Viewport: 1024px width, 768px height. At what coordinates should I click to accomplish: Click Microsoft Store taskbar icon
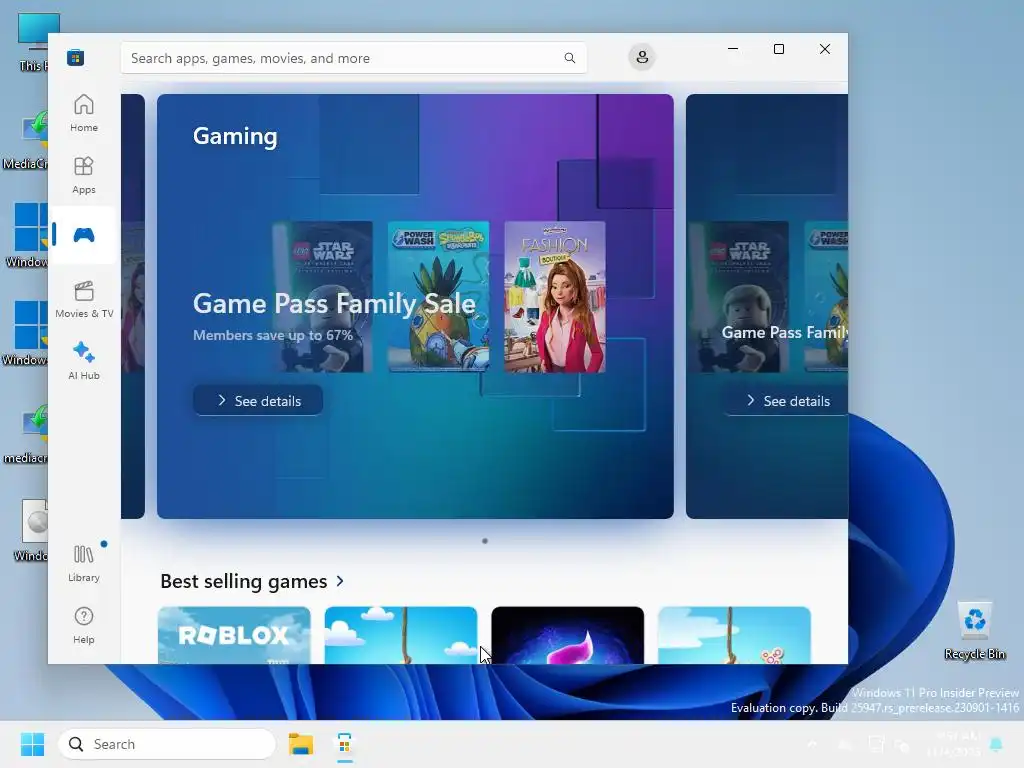[x=345, y=744]
